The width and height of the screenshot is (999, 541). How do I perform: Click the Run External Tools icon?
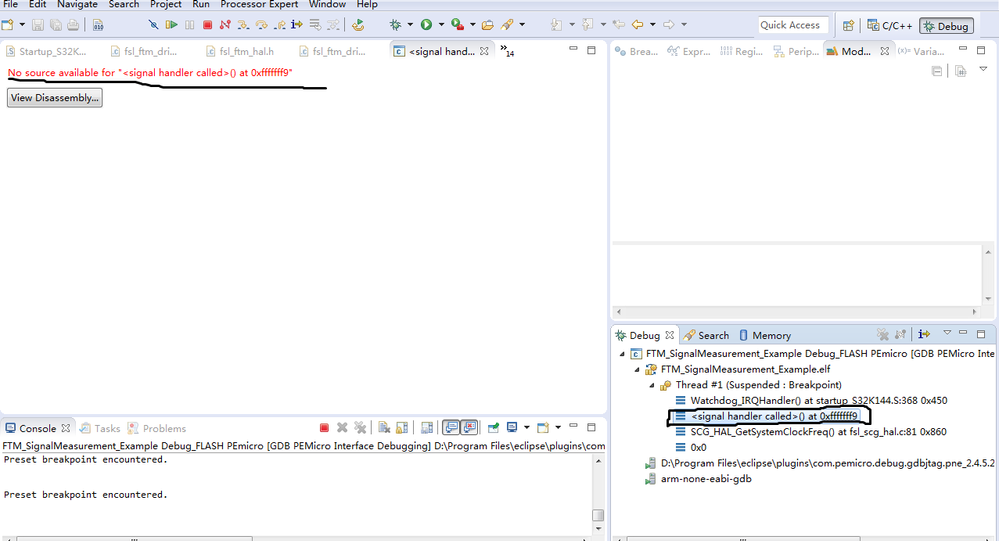coord(457,25)
